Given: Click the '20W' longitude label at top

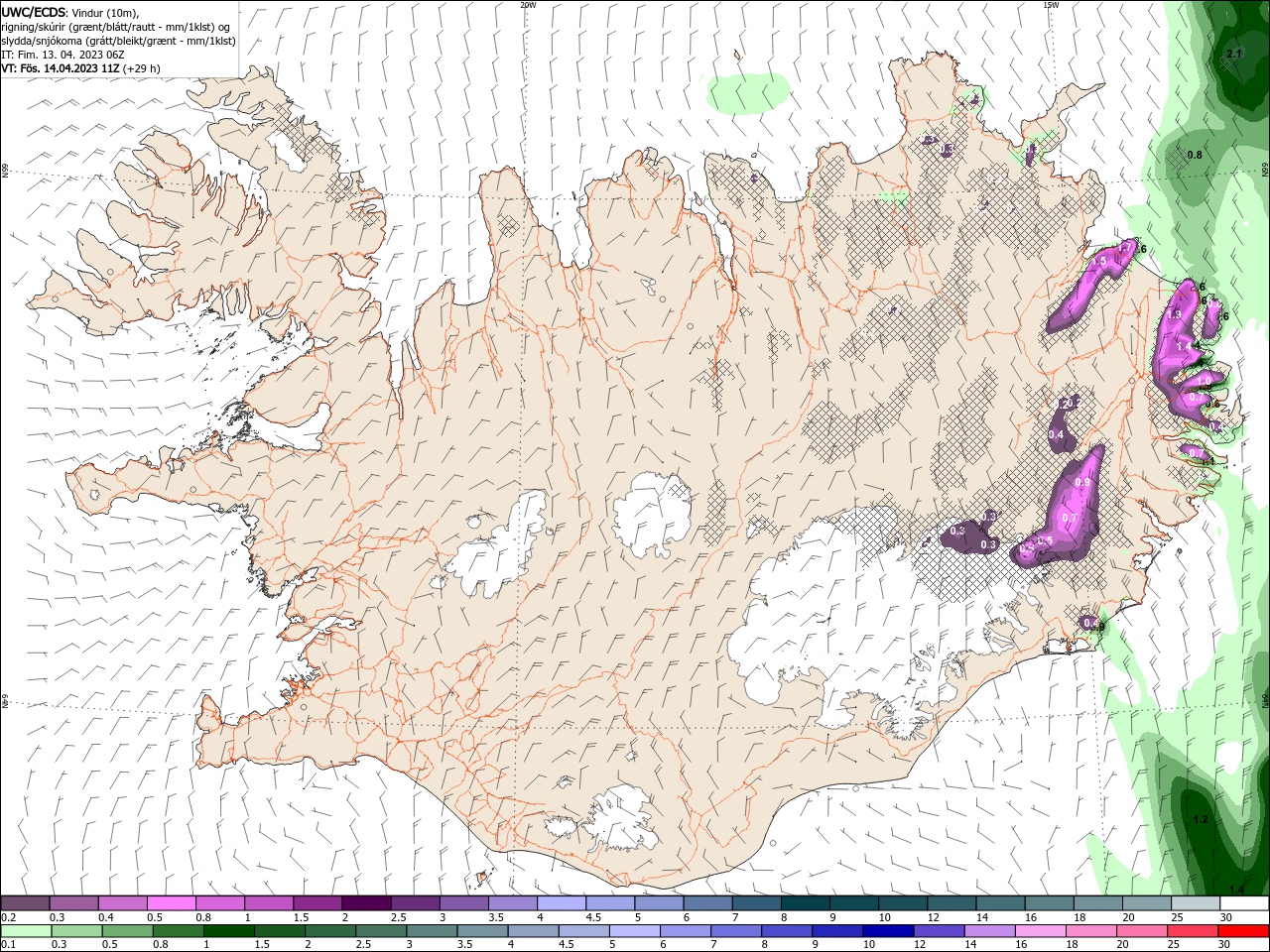Looking at the screenshot, I should (528, 4).
